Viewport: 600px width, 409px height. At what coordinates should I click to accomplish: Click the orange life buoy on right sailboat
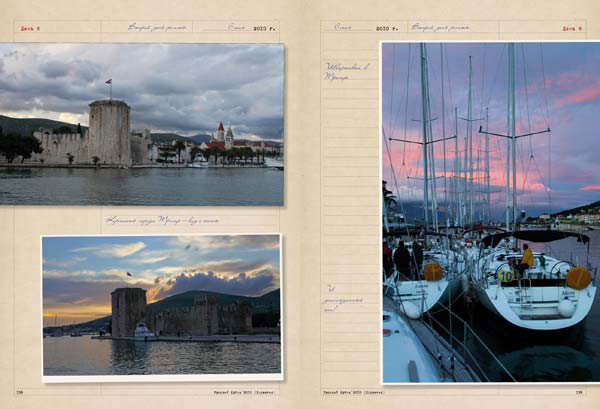578,277
